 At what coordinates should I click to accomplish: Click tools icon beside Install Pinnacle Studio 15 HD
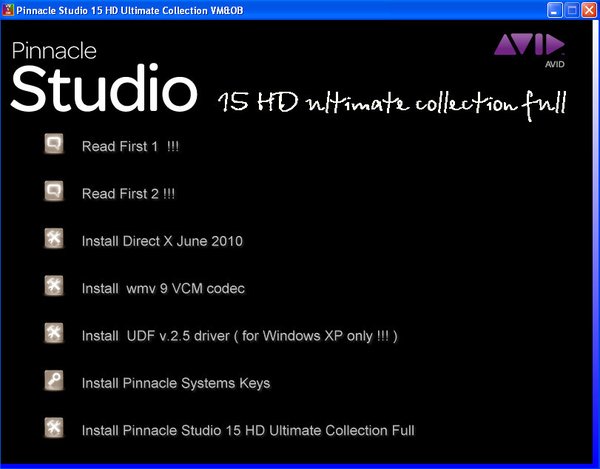tap(54, 428)
